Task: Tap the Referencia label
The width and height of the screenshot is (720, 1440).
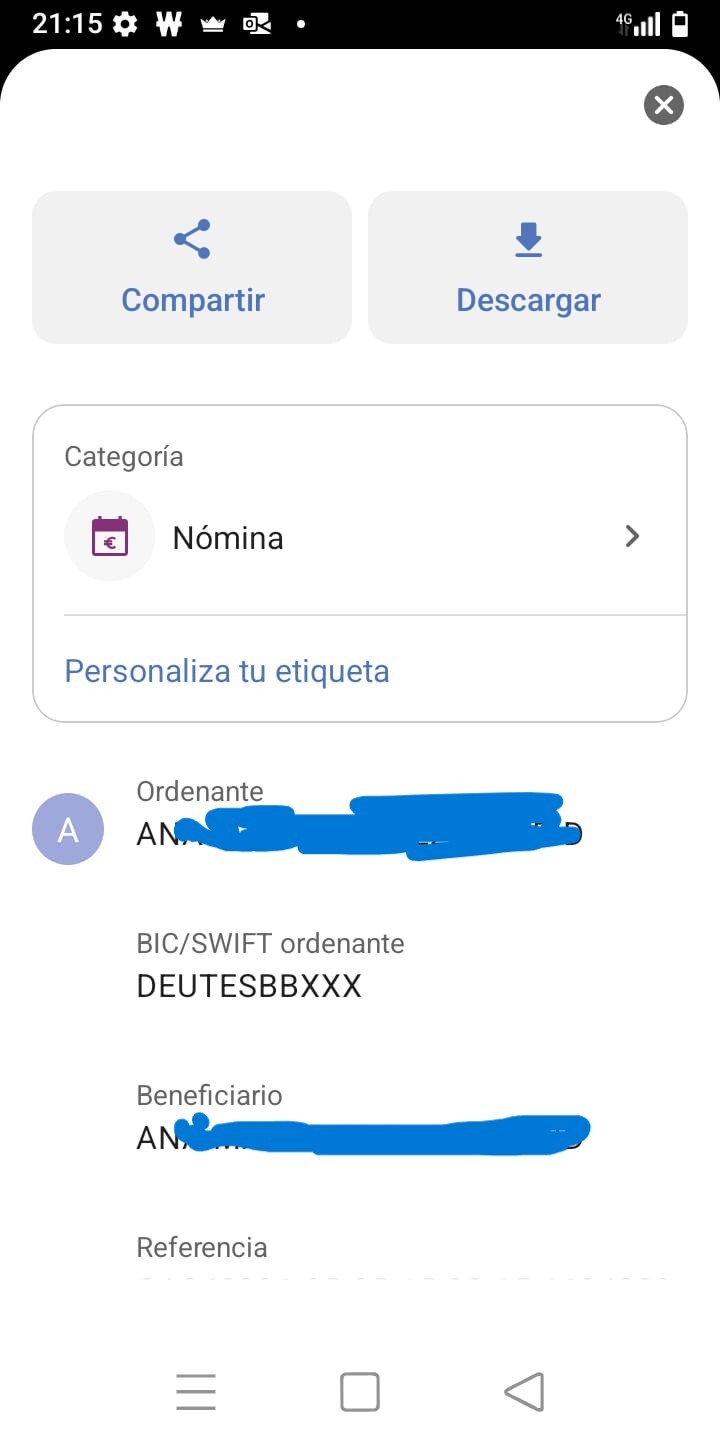Action: [x=202, y=1247]
